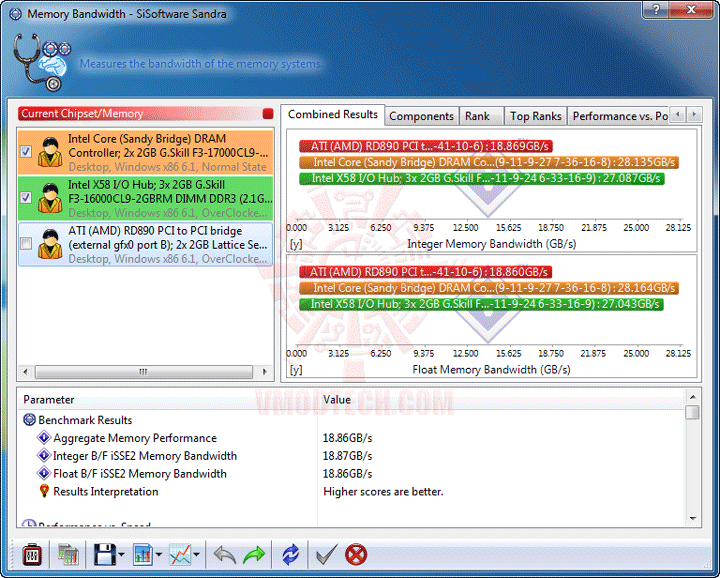Image resolution: width=720 pixels, height=578 pixels.
Task: Open the Top Ranks tab
Action: click(535, 116)
